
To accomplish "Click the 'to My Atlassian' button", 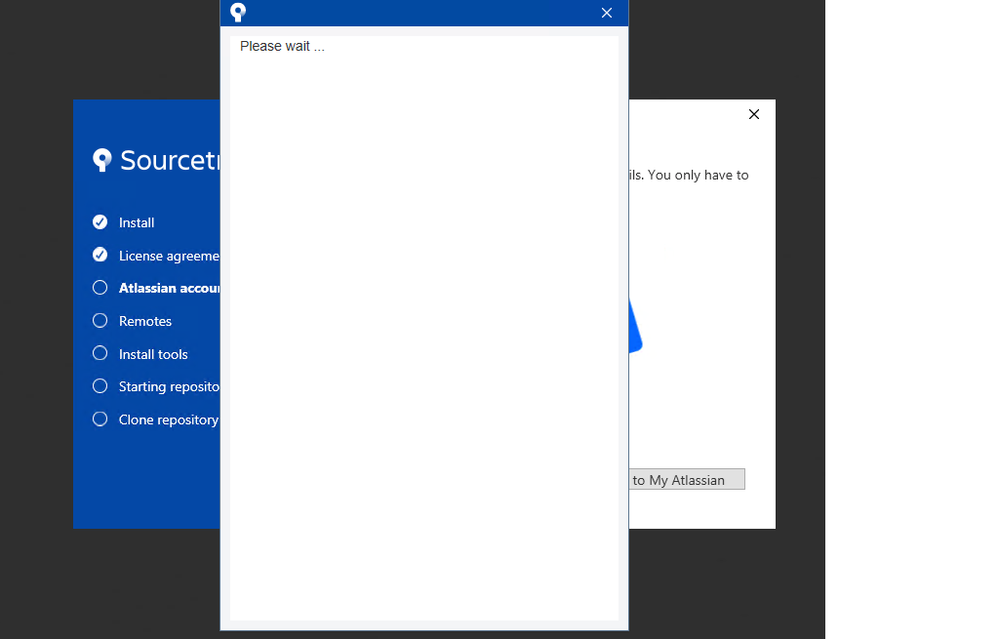I will point(687,480).
